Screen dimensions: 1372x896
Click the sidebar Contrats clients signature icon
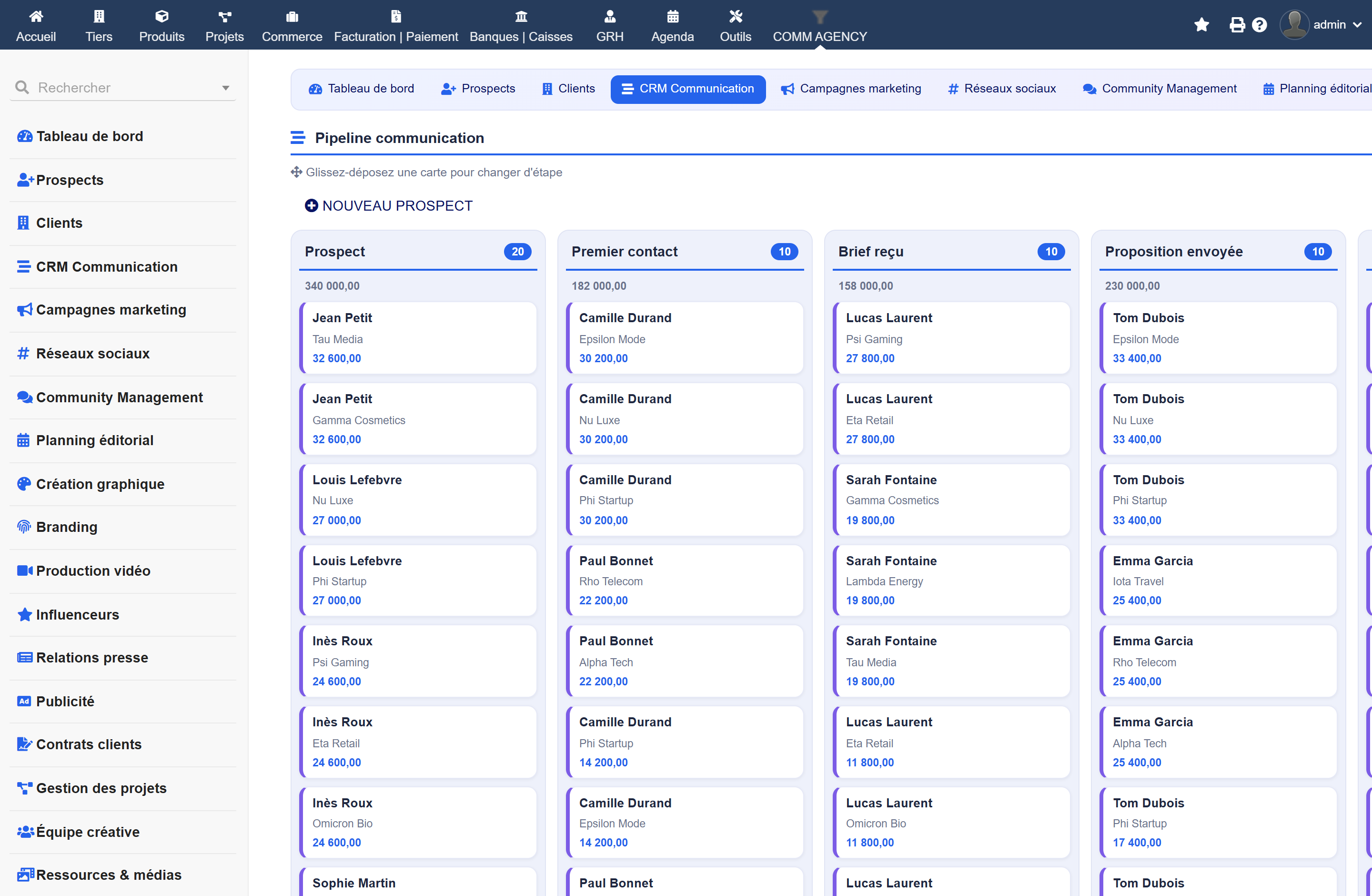coord(25,744)
